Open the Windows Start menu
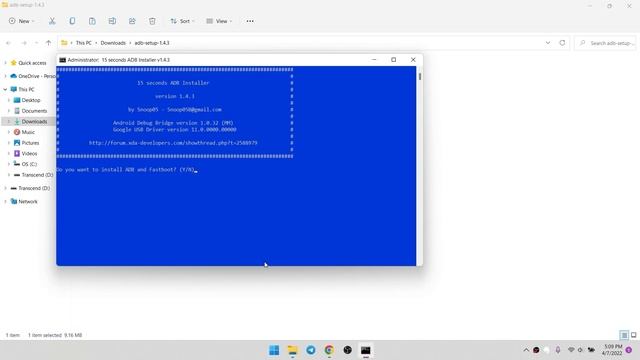The height and width of the screenshot is (360, 640). (274, 350)
